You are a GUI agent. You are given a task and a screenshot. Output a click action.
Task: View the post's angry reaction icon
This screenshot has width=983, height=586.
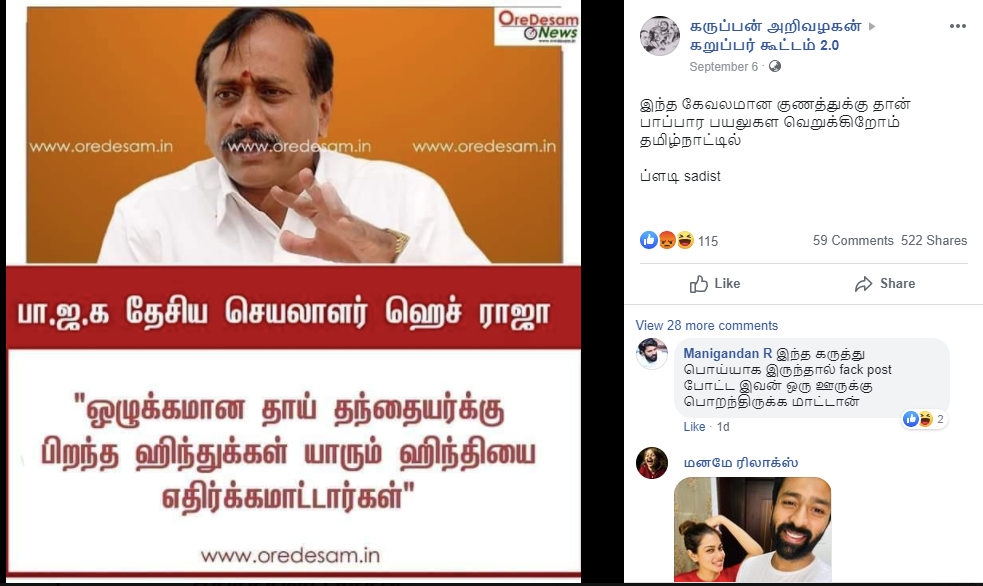point(667,240)
